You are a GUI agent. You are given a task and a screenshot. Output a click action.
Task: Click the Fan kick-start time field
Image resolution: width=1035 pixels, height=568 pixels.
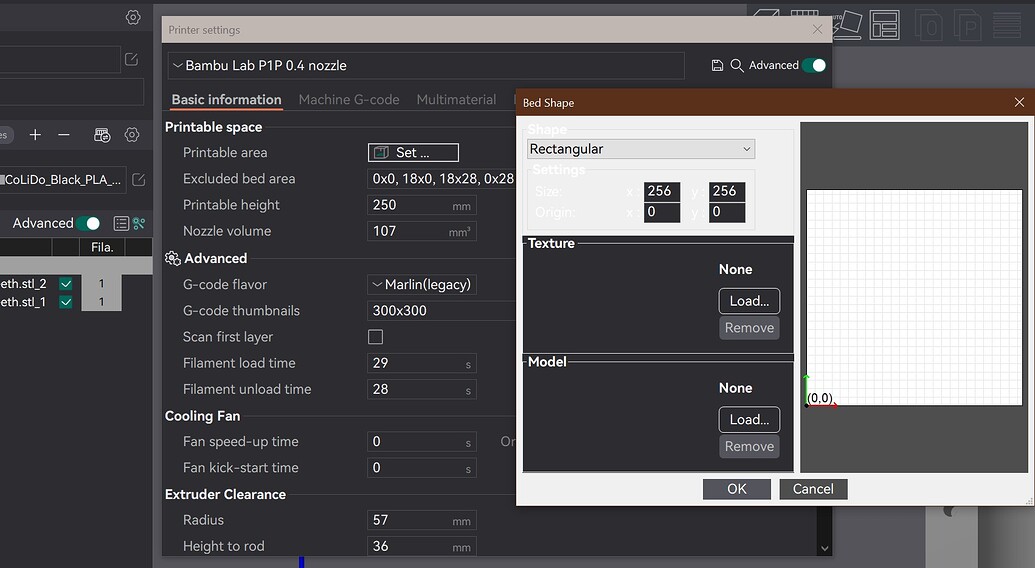421,468
